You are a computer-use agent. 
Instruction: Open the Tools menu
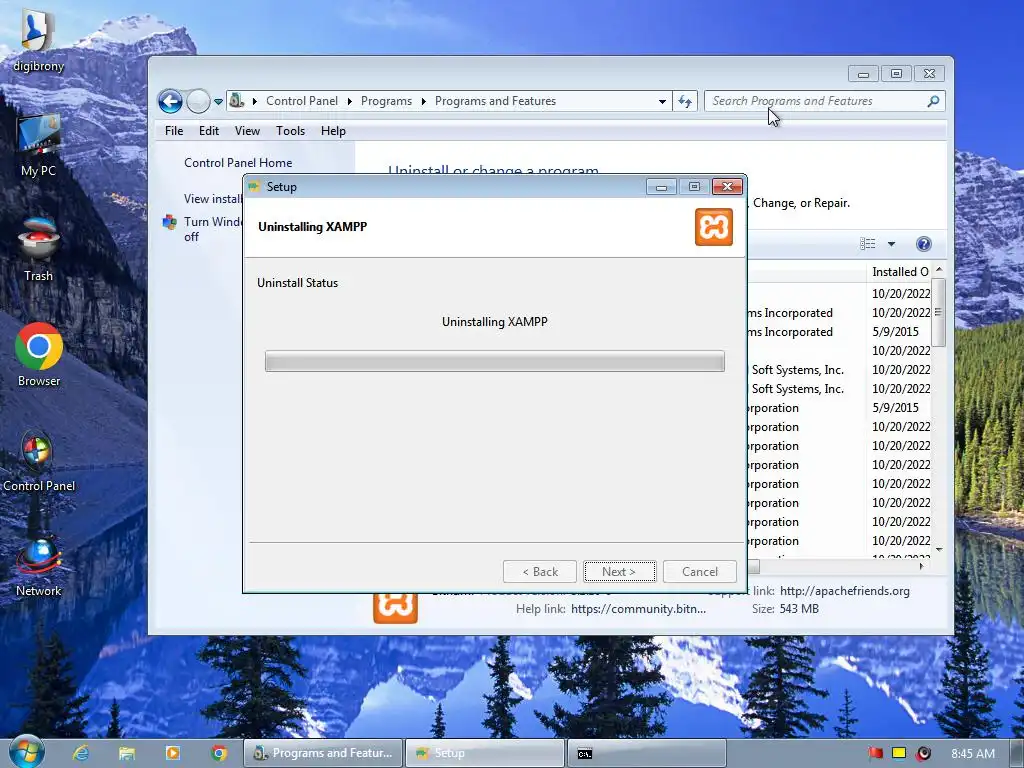tap(290, 131)
